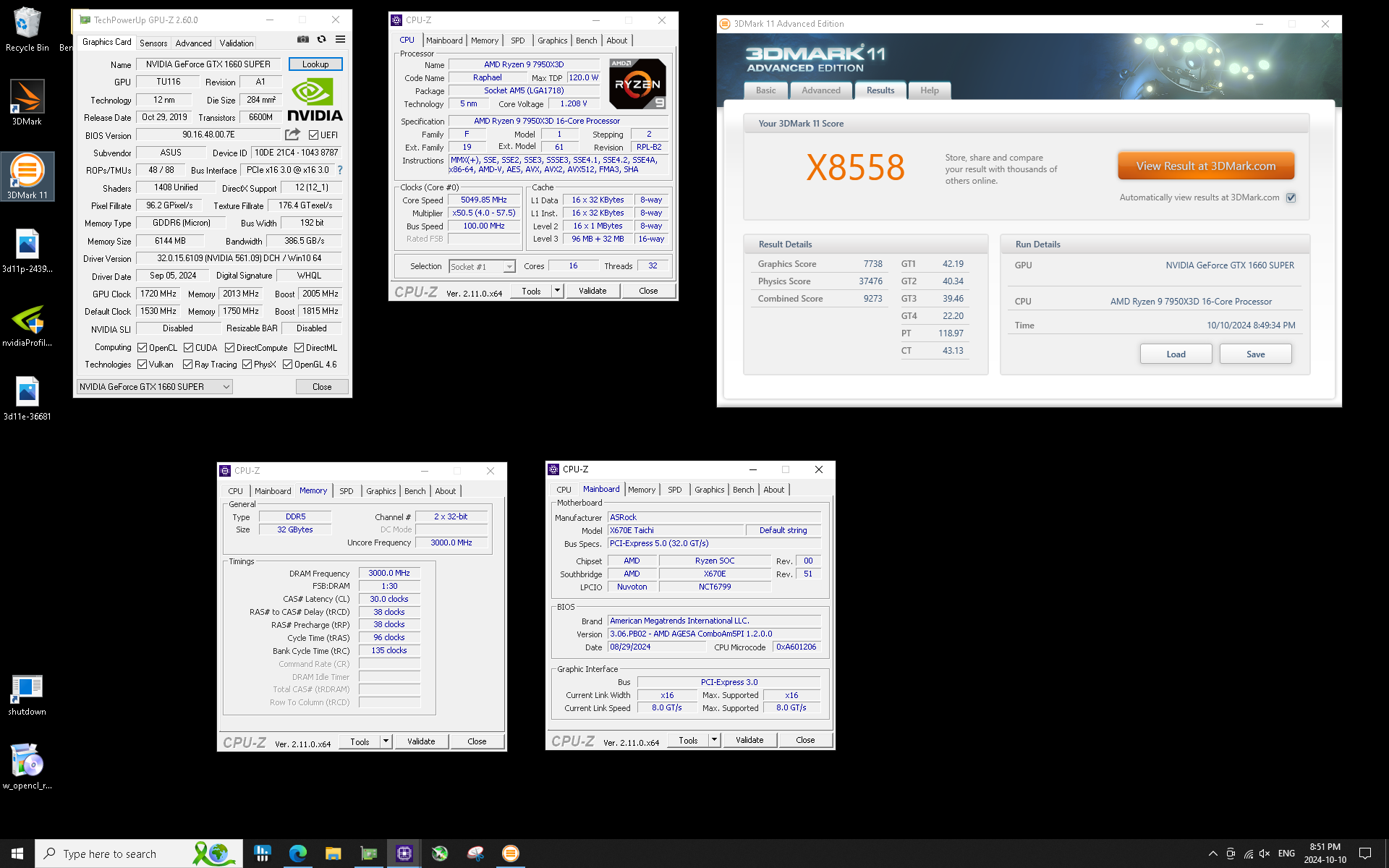
Task: Click the GPU-Z taskbar icon
Action: point(368,854)
